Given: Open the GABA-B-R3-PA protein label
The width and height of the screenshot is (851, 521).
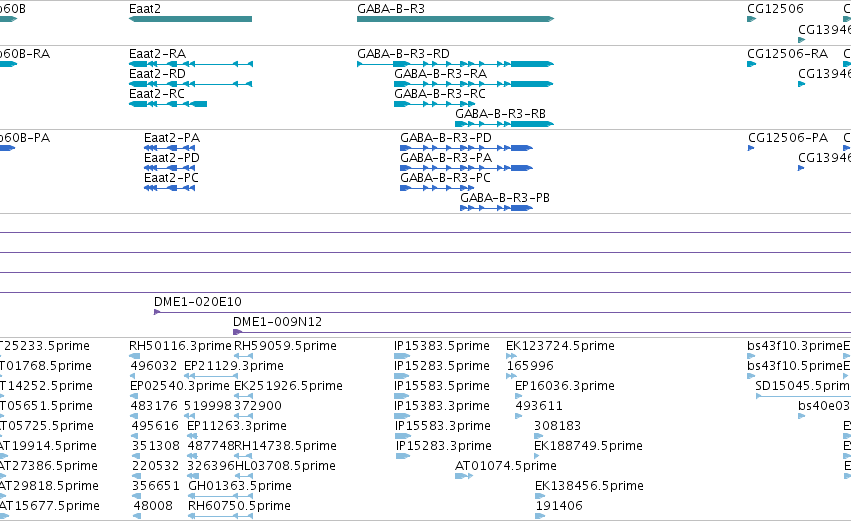Looking at the screenshot, I should tap(446, 158).
